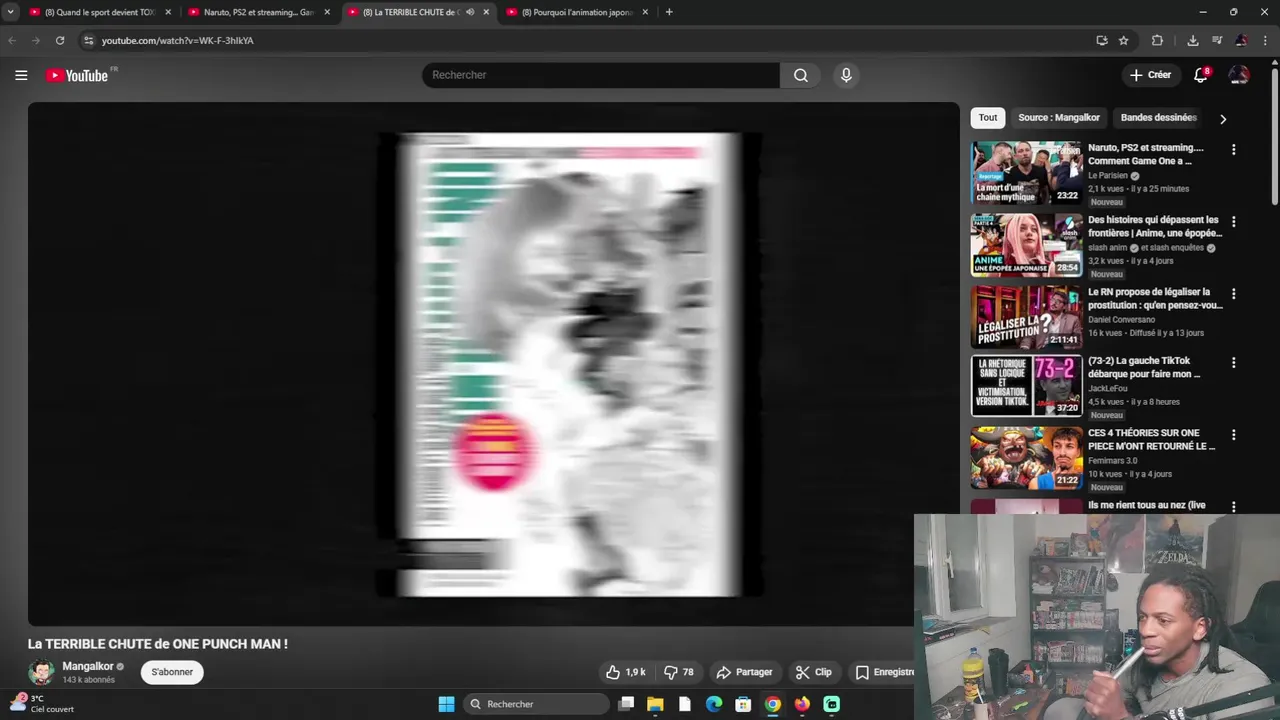Like the video with thumbs up
Viewport: 1280px width, 720px height.
tap(626, 672)
